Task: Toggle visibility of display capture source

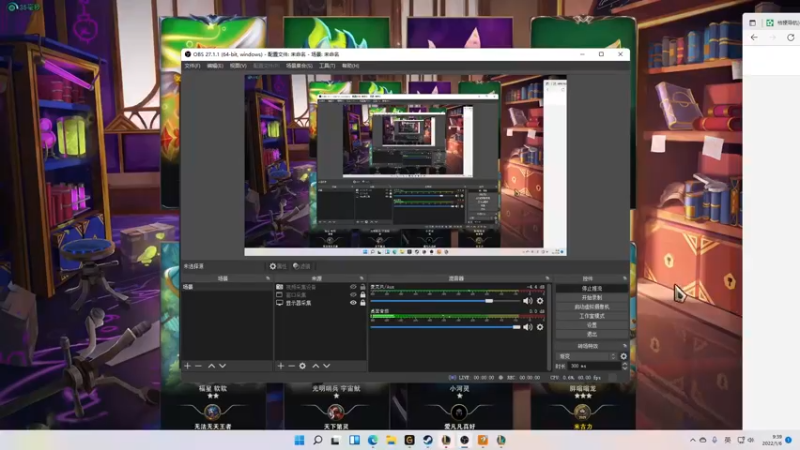Action: (x=353, y=303)
